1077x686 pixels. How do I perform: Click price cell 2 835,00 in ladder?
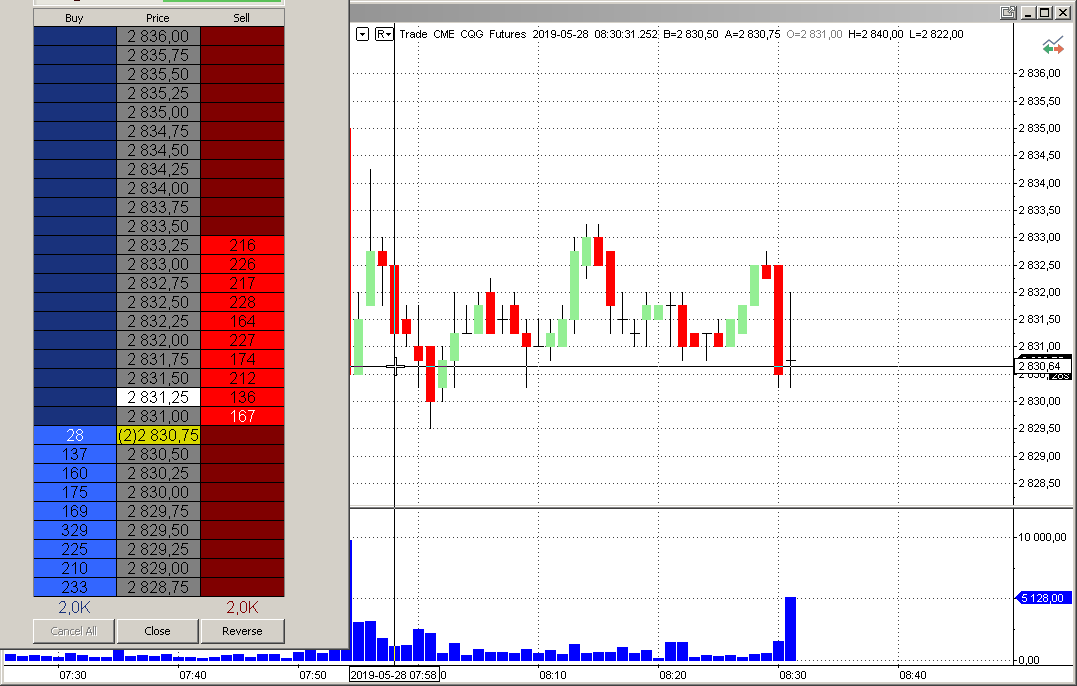pyautogui.click(x=158, y=112)
